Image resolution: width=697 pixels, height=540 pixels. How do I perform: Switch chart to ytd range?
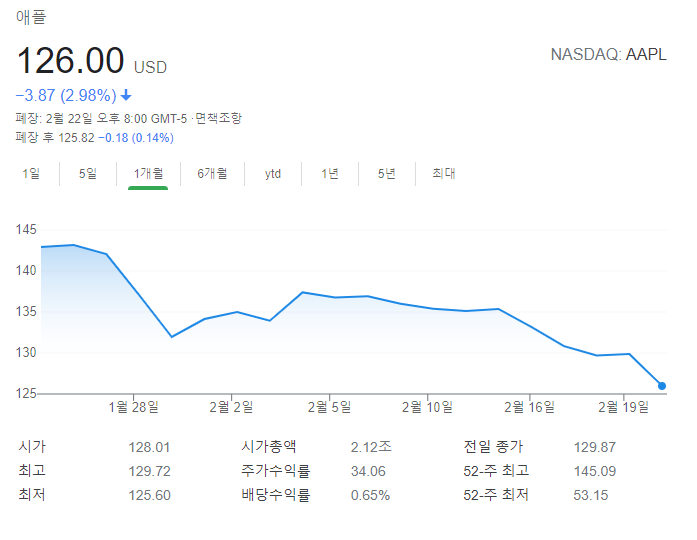pos(273,174)
